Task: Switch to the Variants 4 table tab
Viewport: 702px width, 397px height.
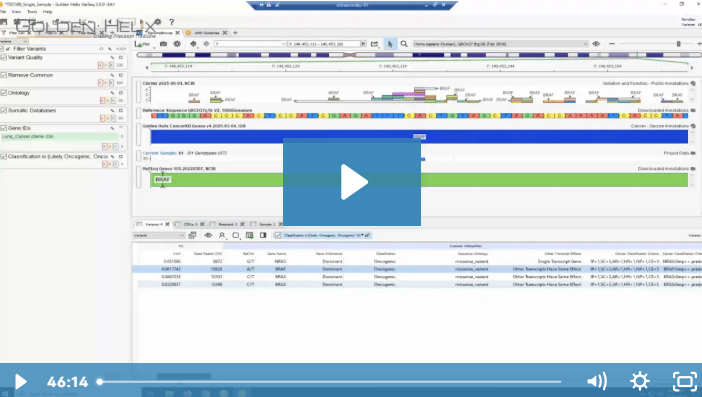Action: coord(154,224)
